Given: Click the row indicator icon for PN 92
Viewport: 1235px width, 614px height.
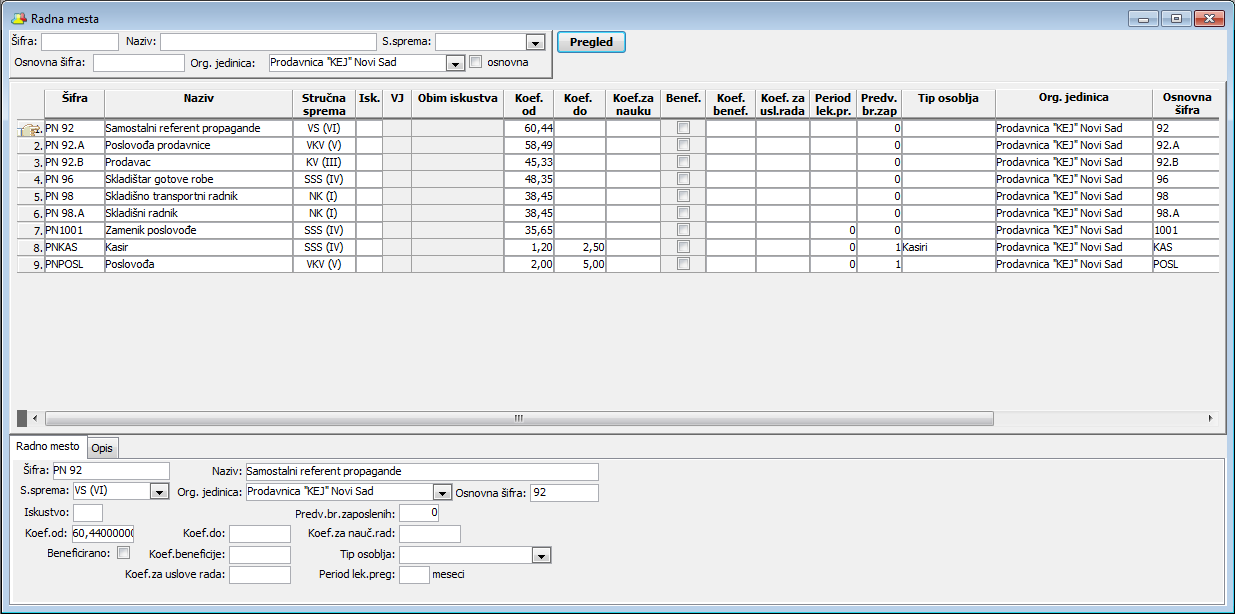Looking at the screenshot, I should pyautogui.click(x=30, y=129).
